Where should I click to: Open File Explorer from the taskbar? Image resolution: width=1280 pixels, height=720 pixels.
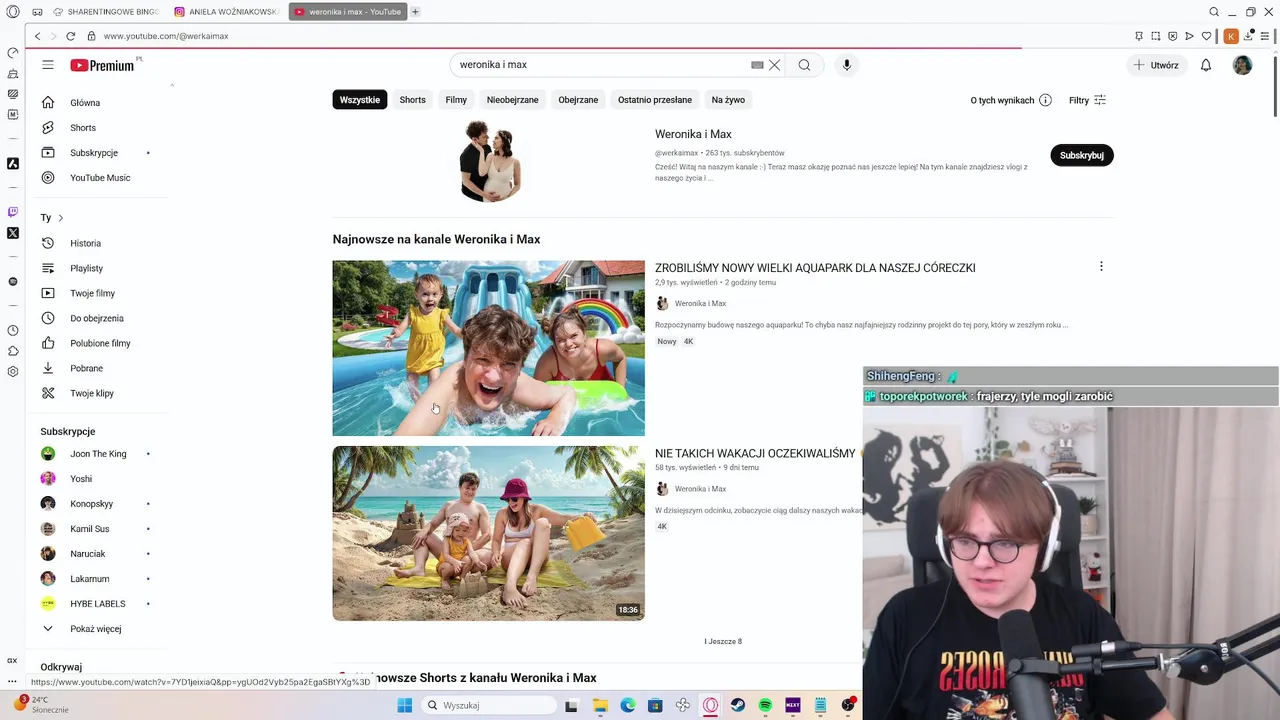pyautogui.click(x=600, y=705)
